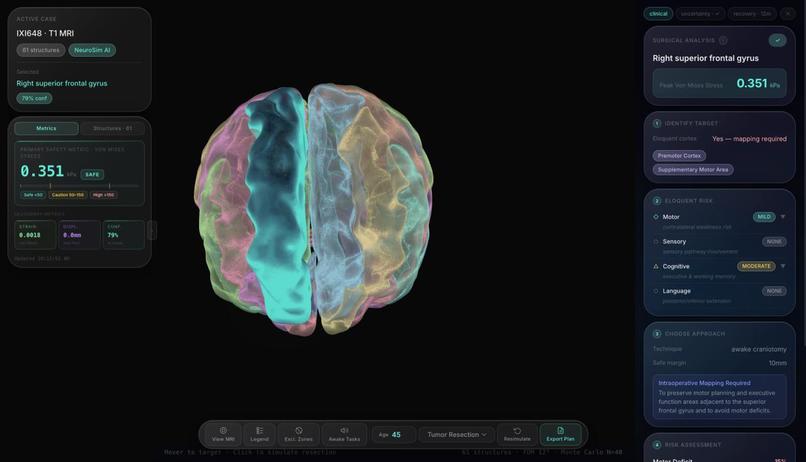The height and width of the screenshot is (462, 806).
Task: Switch to the Metrics tab
Action: point(46,128)
